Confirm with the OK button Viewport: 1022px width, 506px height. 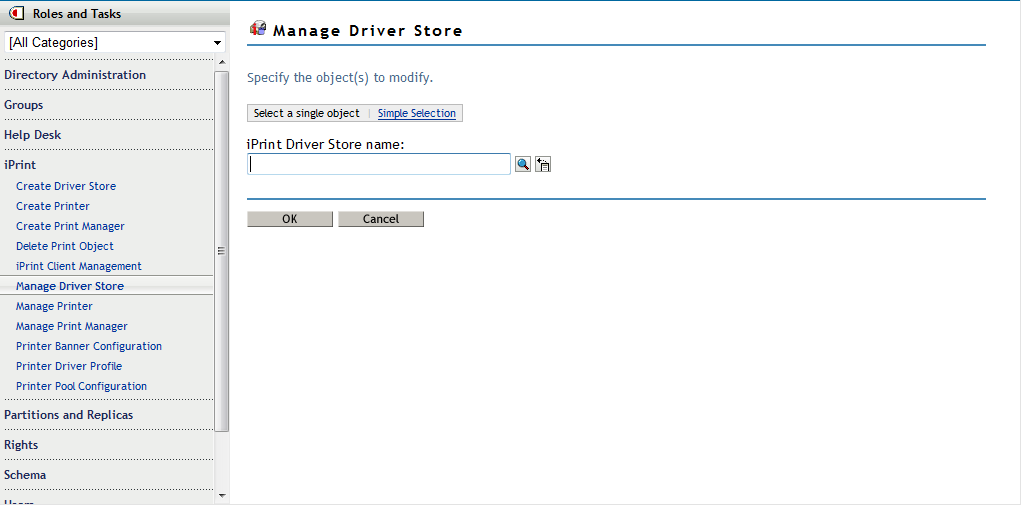pos(290,219)
